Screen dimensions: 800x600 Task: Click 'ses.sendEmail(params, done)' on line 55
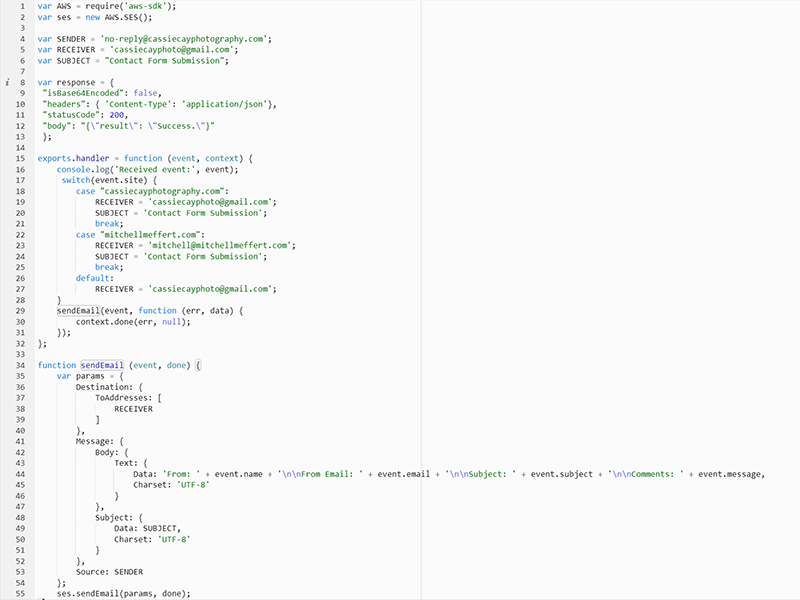click(121, 594)
